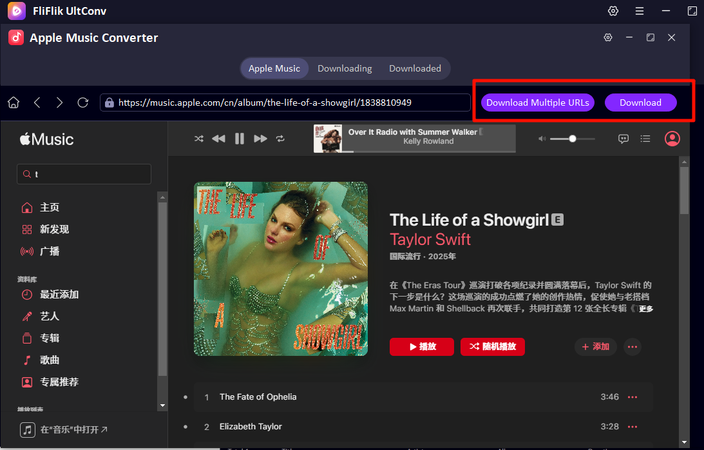Open FliFlik UltConv settings gear

pyautogui.click(x=613, y=11)
